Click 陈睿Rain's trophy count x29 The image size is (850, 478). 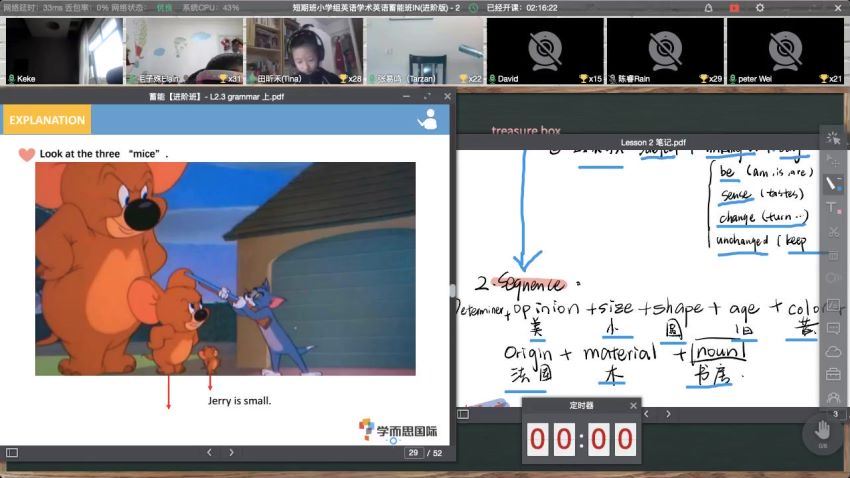tap(711, 79)
